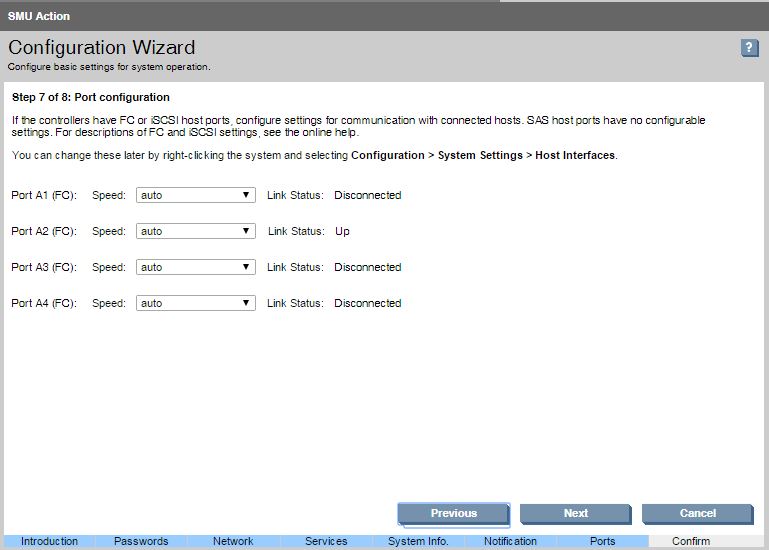The height and width of the screenshot is (550, 769).
Task: Select the Notification step tab
Action: click(x=510, y=541)
